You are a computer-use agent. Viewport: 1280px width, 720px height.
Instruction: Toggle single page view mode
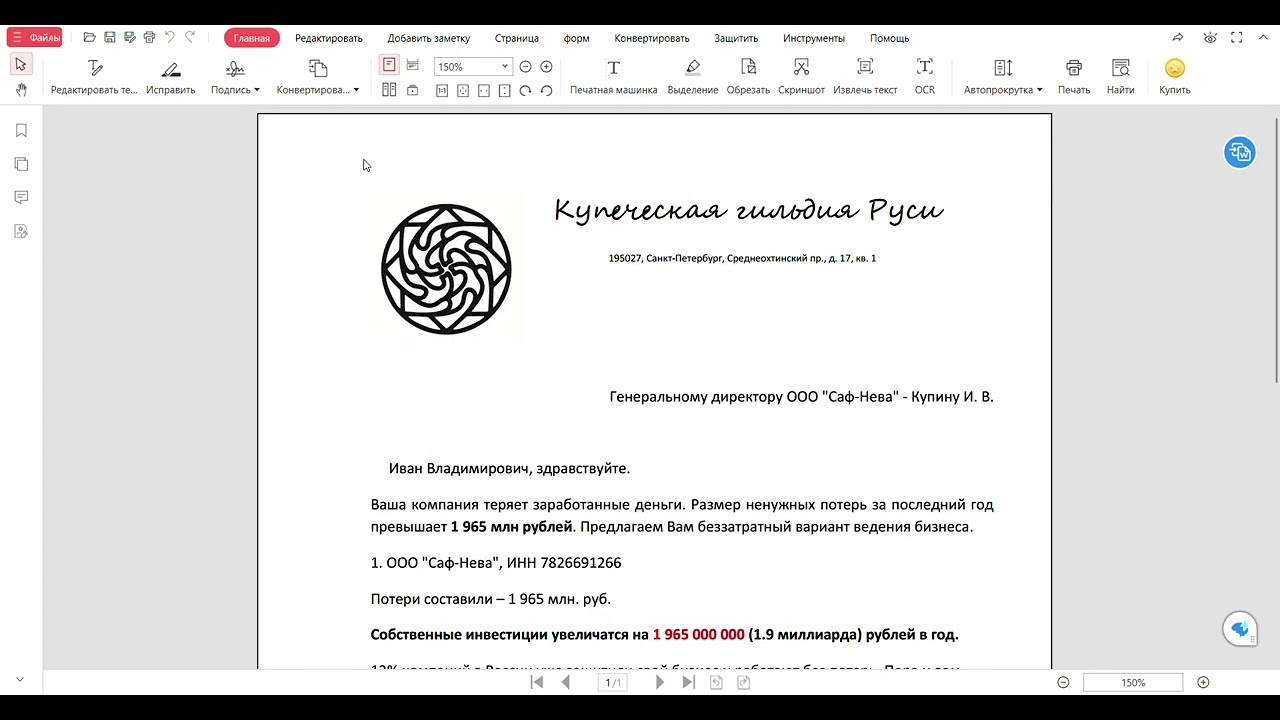click(x=389, y=66)
